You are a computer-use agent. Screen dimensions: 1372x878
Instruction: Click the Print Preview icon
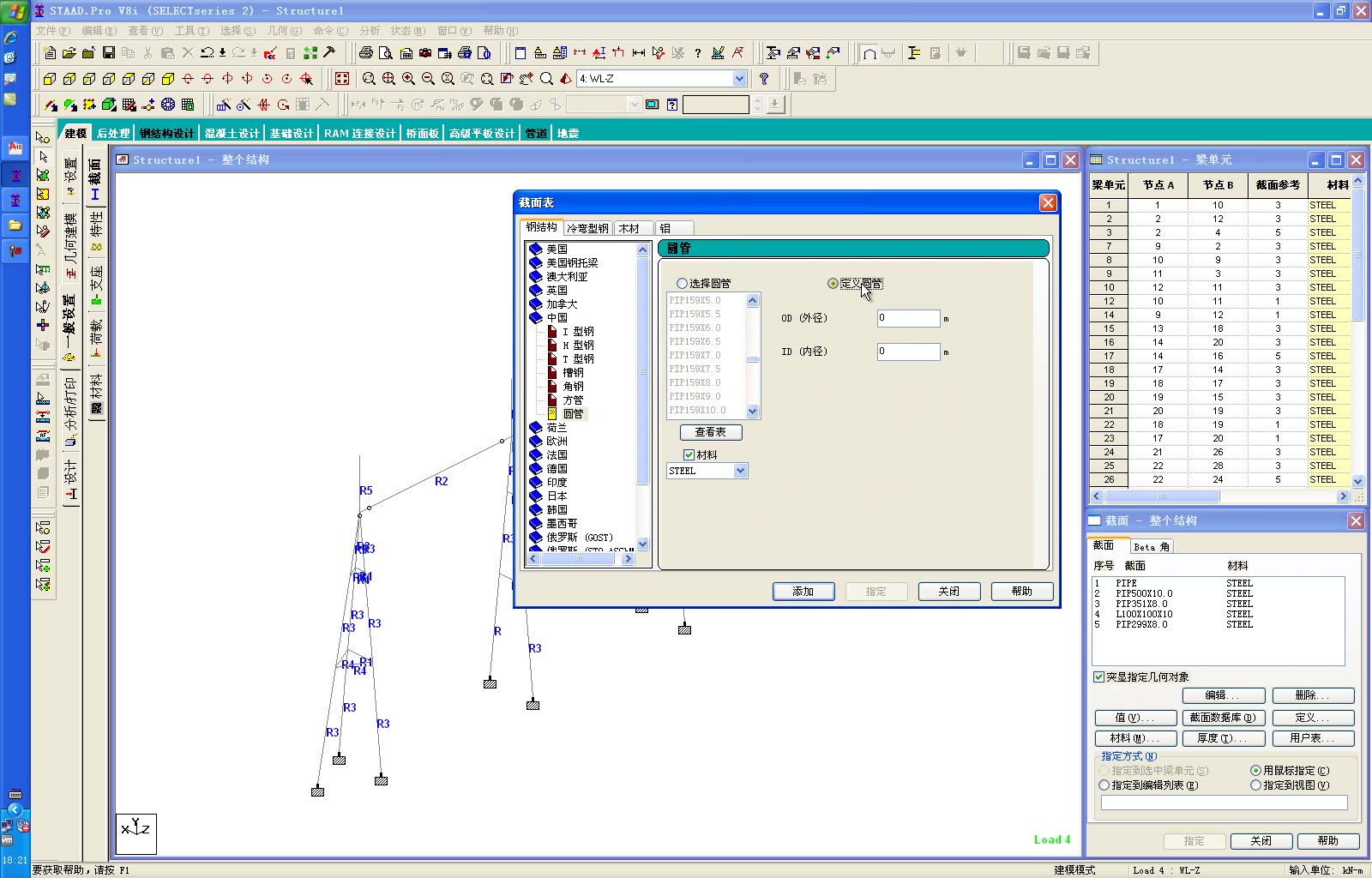[x=386, y=53]
